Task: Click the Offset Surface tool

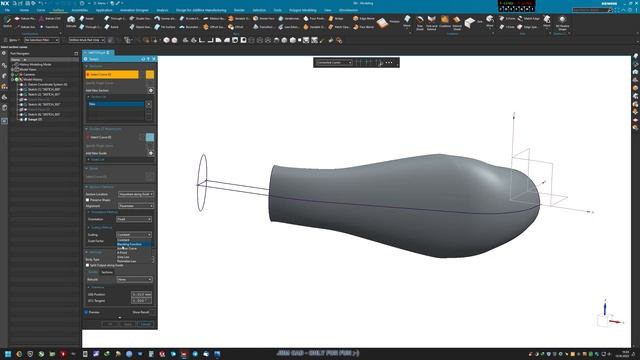Action: (x=214, y=27)
